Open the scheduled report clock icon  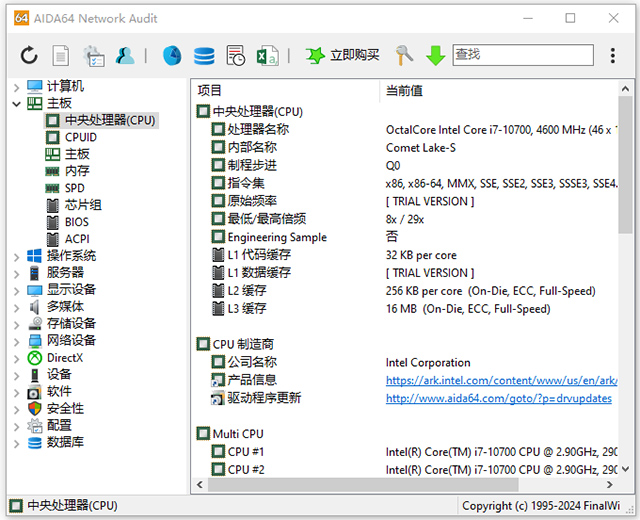click(236, 56)
